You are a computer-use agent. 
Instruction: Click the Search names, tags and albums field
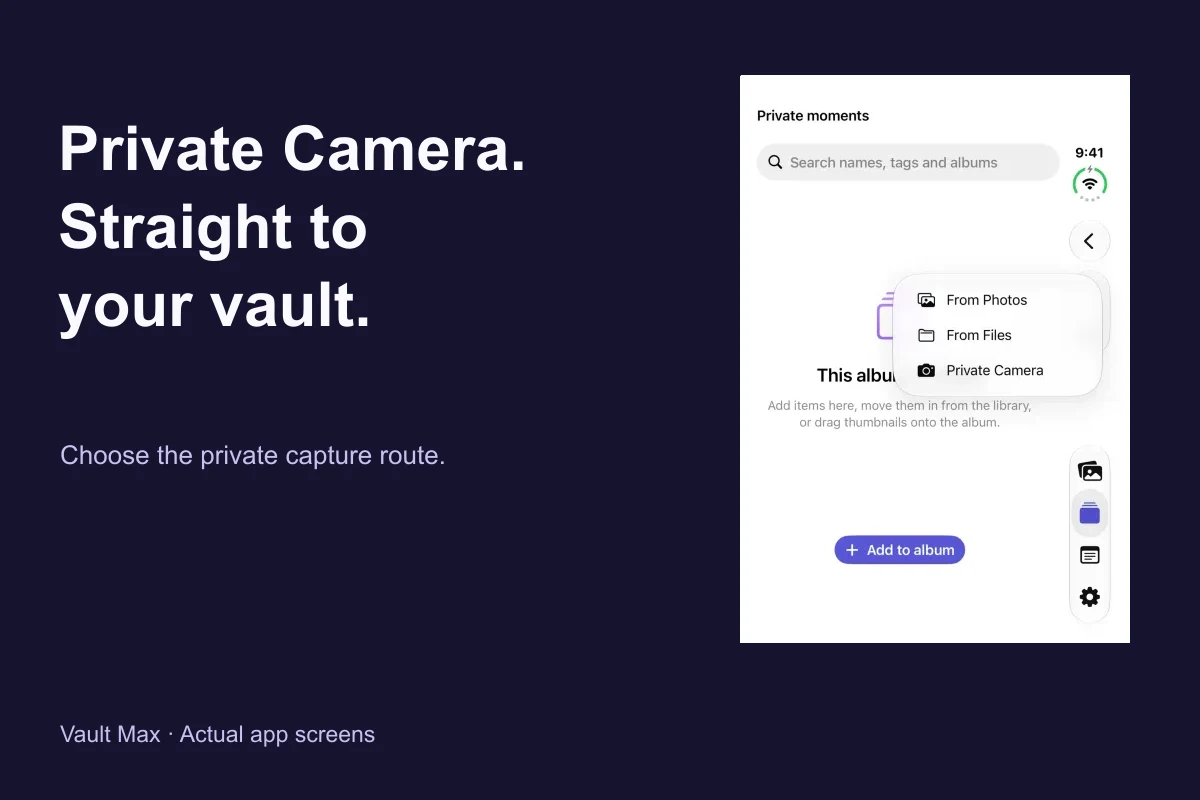pyautogui.click(x=907, y=162)
